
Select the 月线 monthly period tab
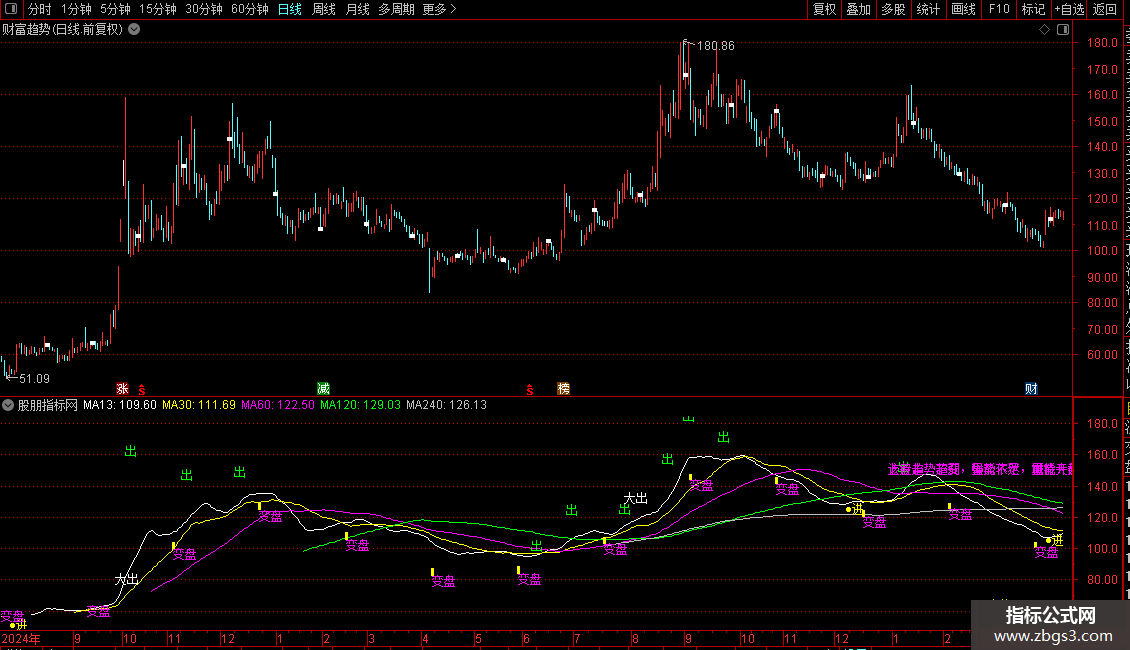click(x=357, y=9)
